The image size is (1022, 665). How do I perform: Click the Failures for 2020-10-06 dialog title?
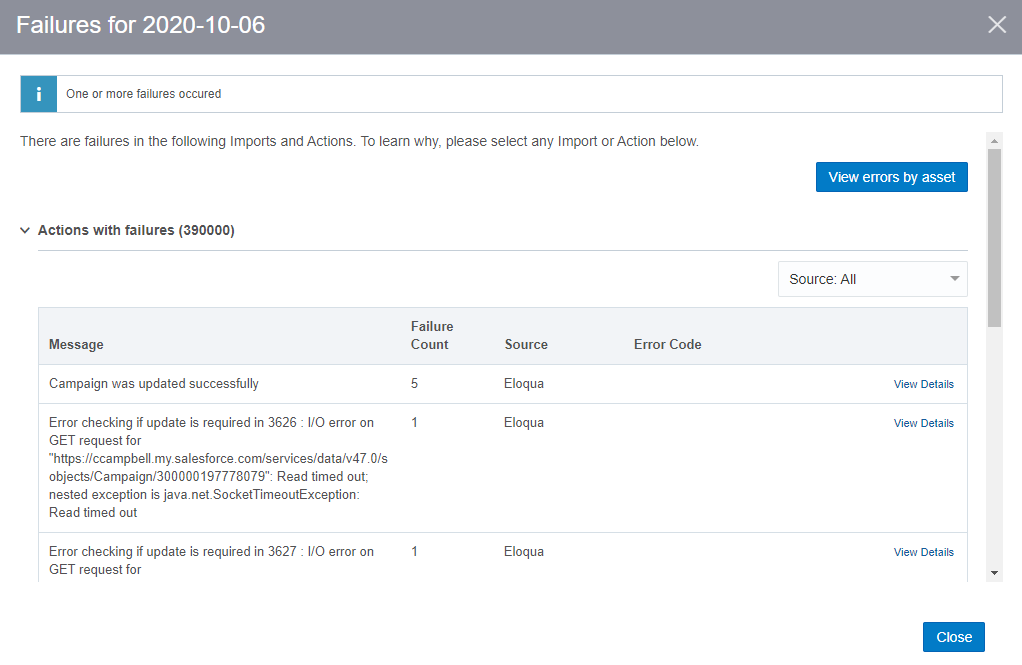141,25
